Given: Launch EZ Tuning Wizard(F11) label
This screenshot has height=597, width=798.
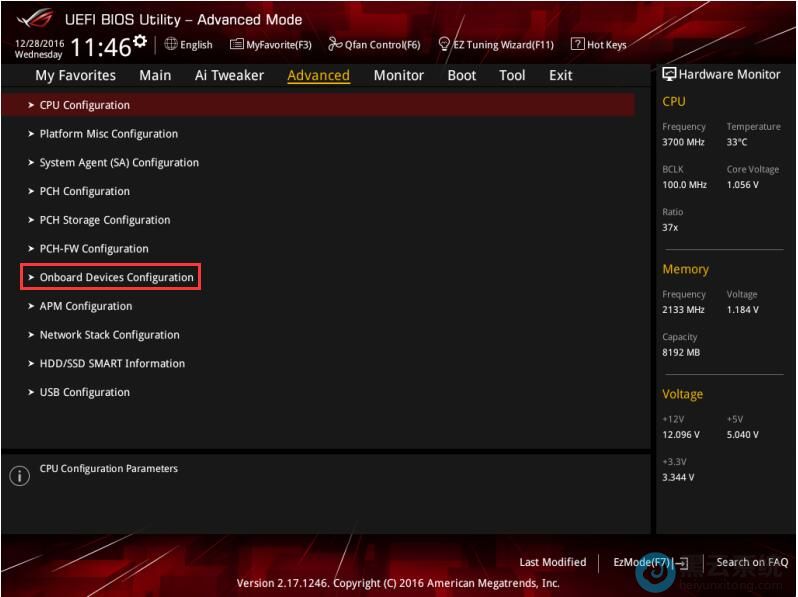Looking at the screenshot, I should click(503, 45).
